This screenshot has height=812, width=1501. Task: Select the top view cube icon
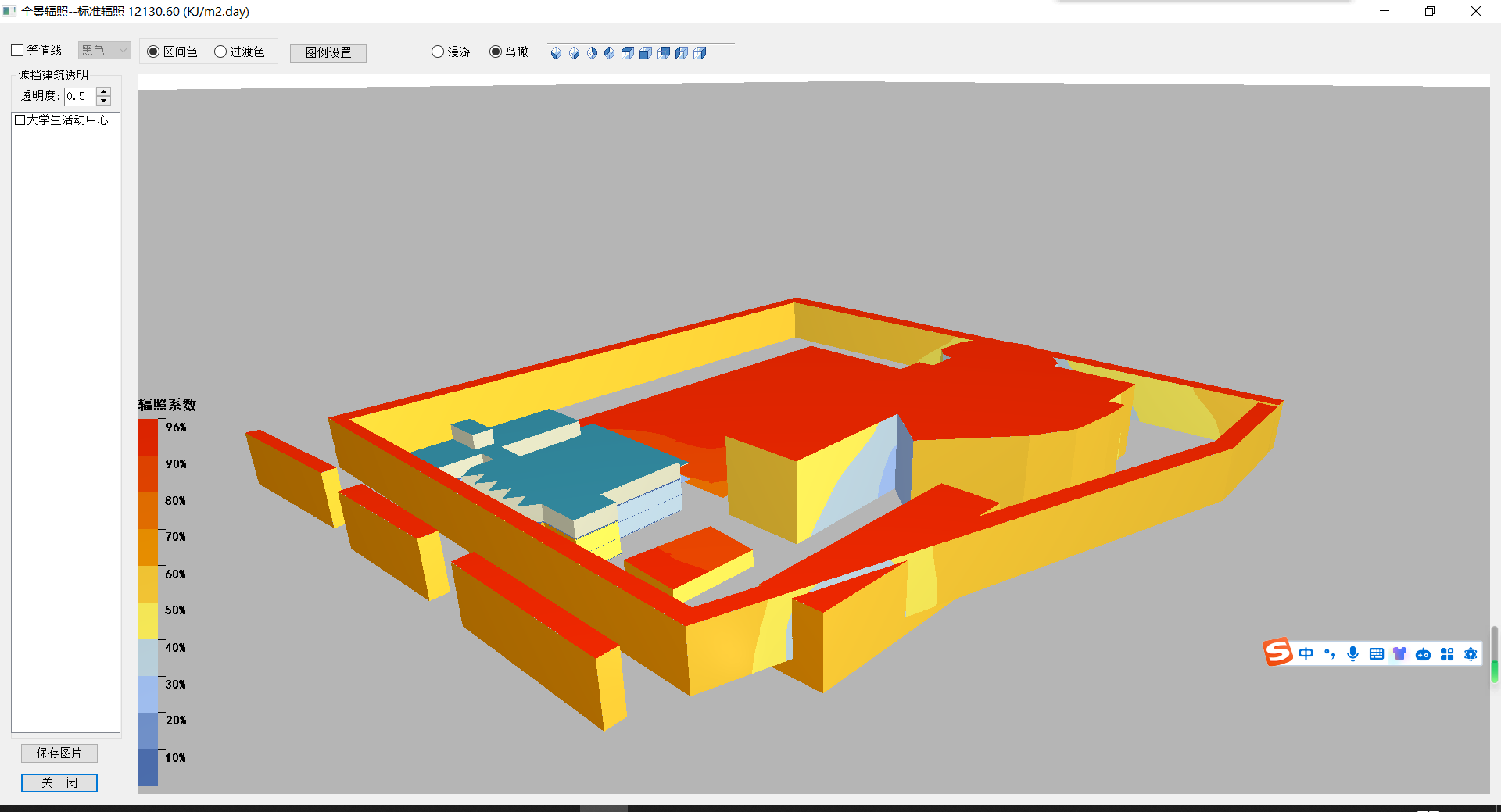coord(627,53)
